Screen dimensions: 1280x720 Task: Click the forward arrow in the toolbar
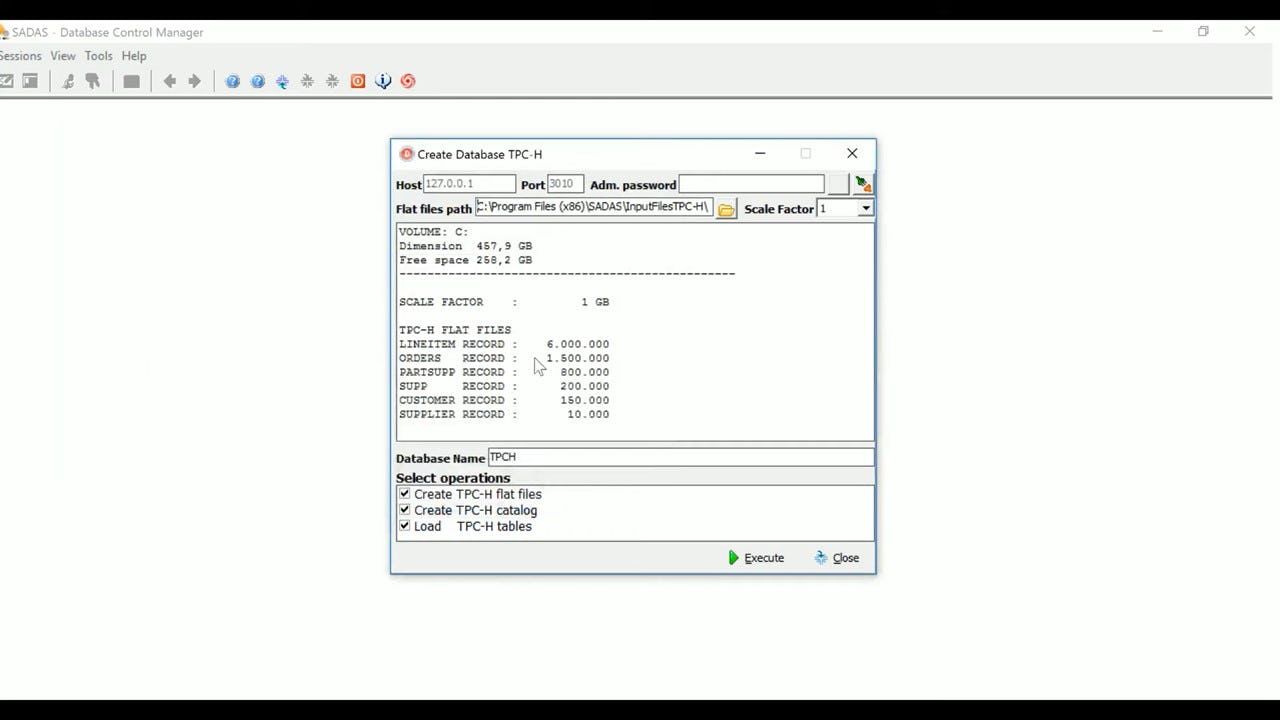coord(194,81)
